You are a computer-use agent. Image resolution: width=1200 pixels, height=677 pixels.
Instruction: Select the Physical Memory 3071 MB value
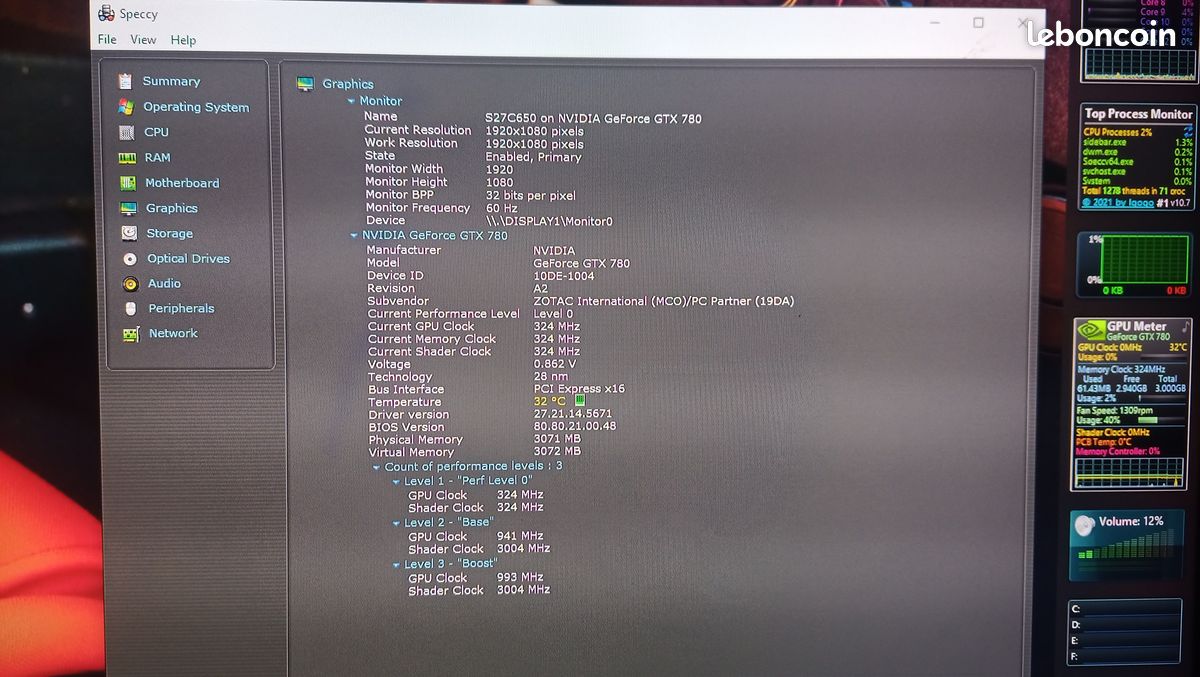coord(556,439)
